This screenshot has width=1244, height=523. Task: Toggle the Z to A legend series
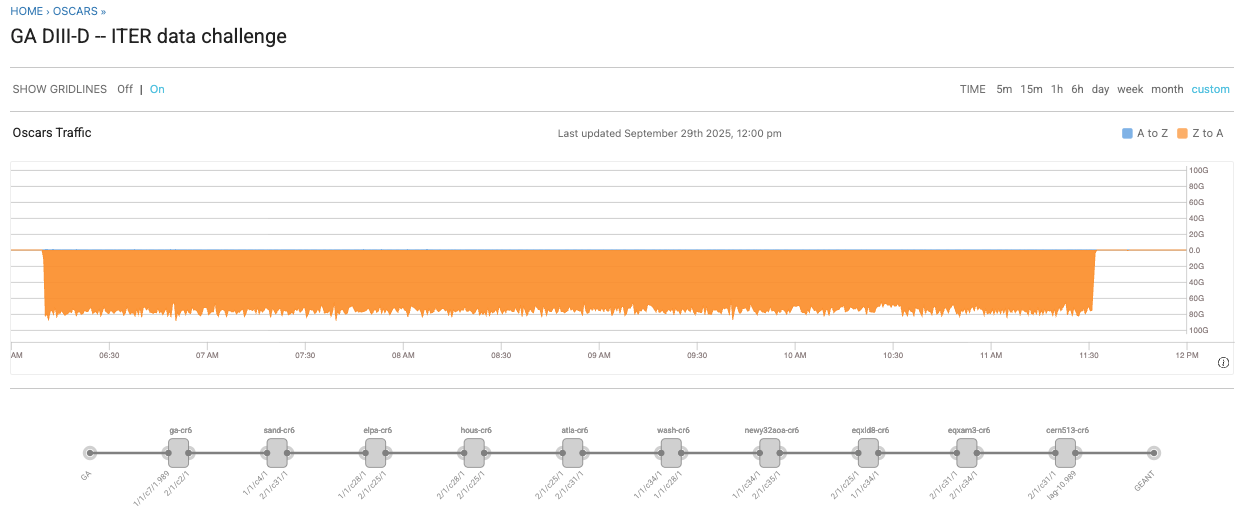click(x=1200, y=133)
